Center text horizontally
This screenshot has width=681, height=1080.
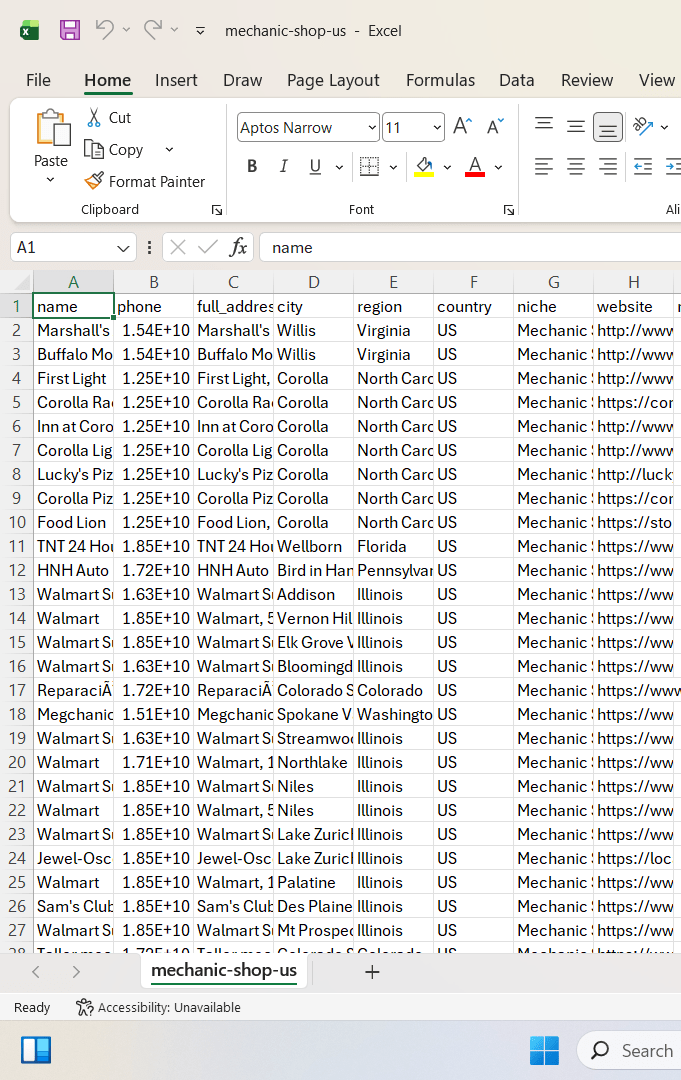[576, 166]
